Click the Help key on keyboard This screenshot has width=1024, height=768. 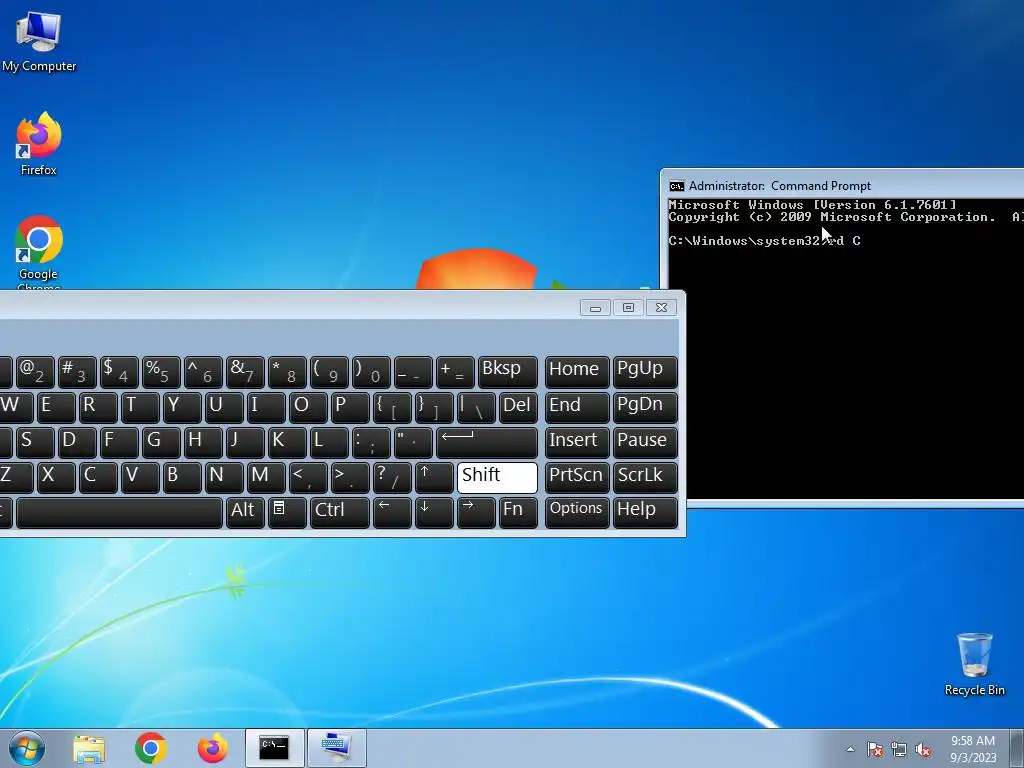[645, 513]
